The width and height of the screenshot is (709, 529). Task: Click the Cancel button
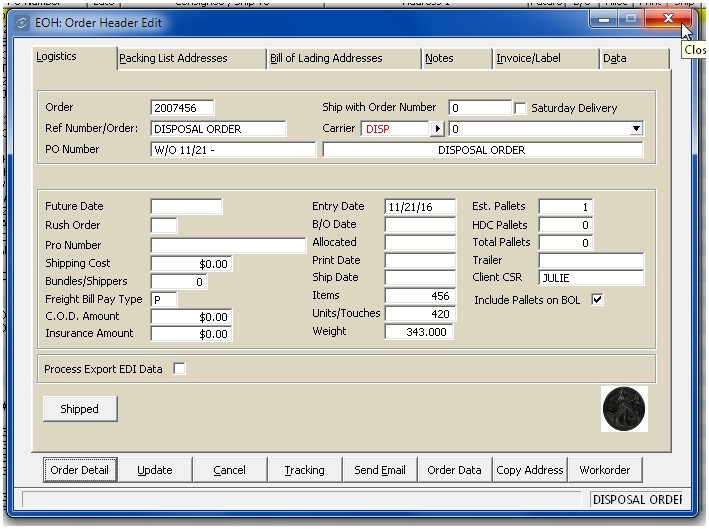pos(230,470)
